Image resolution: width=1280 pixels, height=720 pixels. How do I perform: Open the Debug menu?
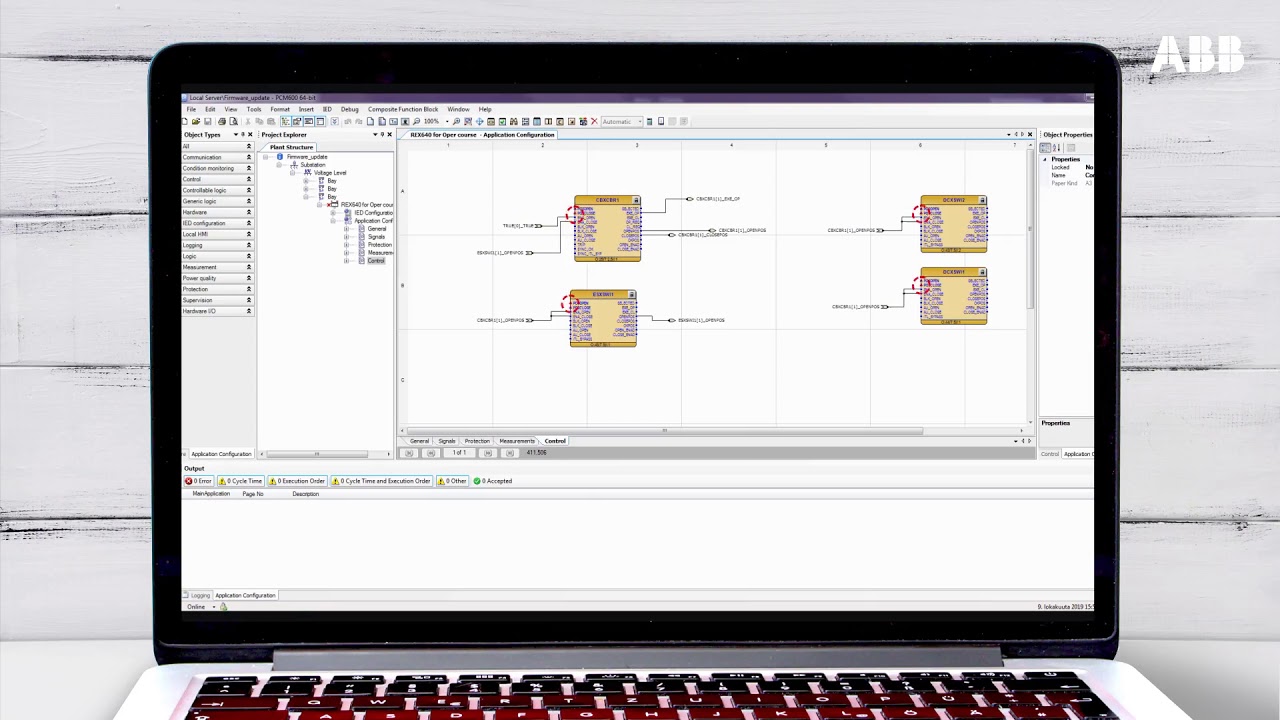(349, 109)
